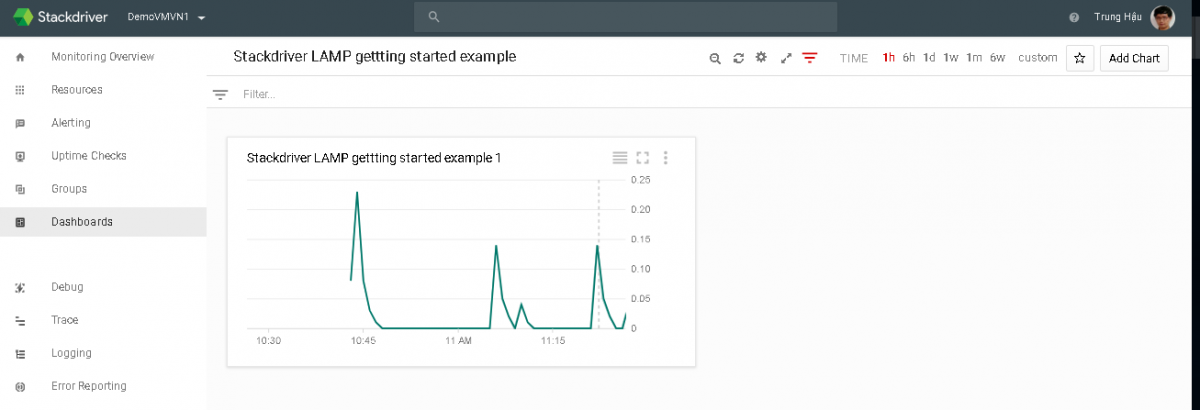Click the top search bar
This screenshot has width=1200, height=410.
pyautogui.click(x=625, y=17)
